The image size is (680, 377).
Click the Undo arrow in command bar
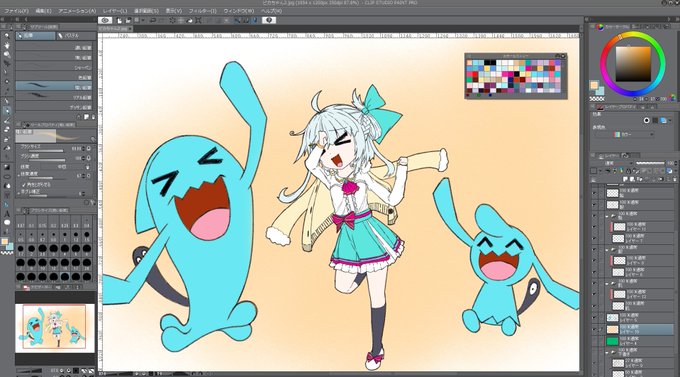tap(153, 20)
